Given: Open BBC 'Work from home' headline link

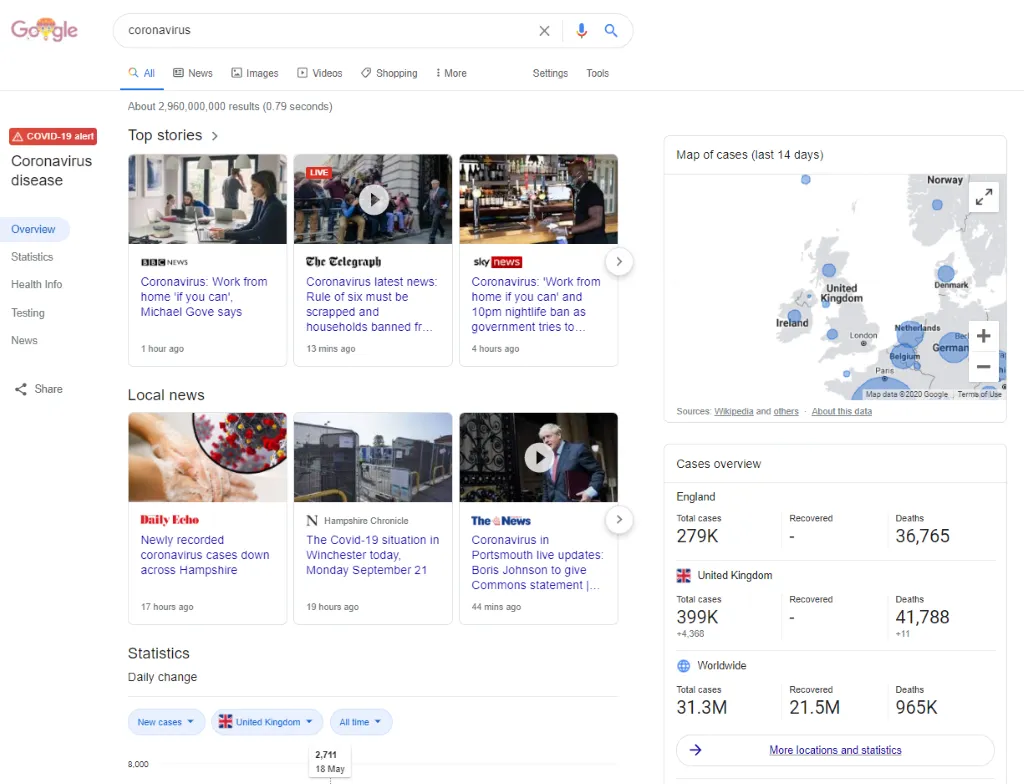Looking at the screenshot, I should click(204, 297).
